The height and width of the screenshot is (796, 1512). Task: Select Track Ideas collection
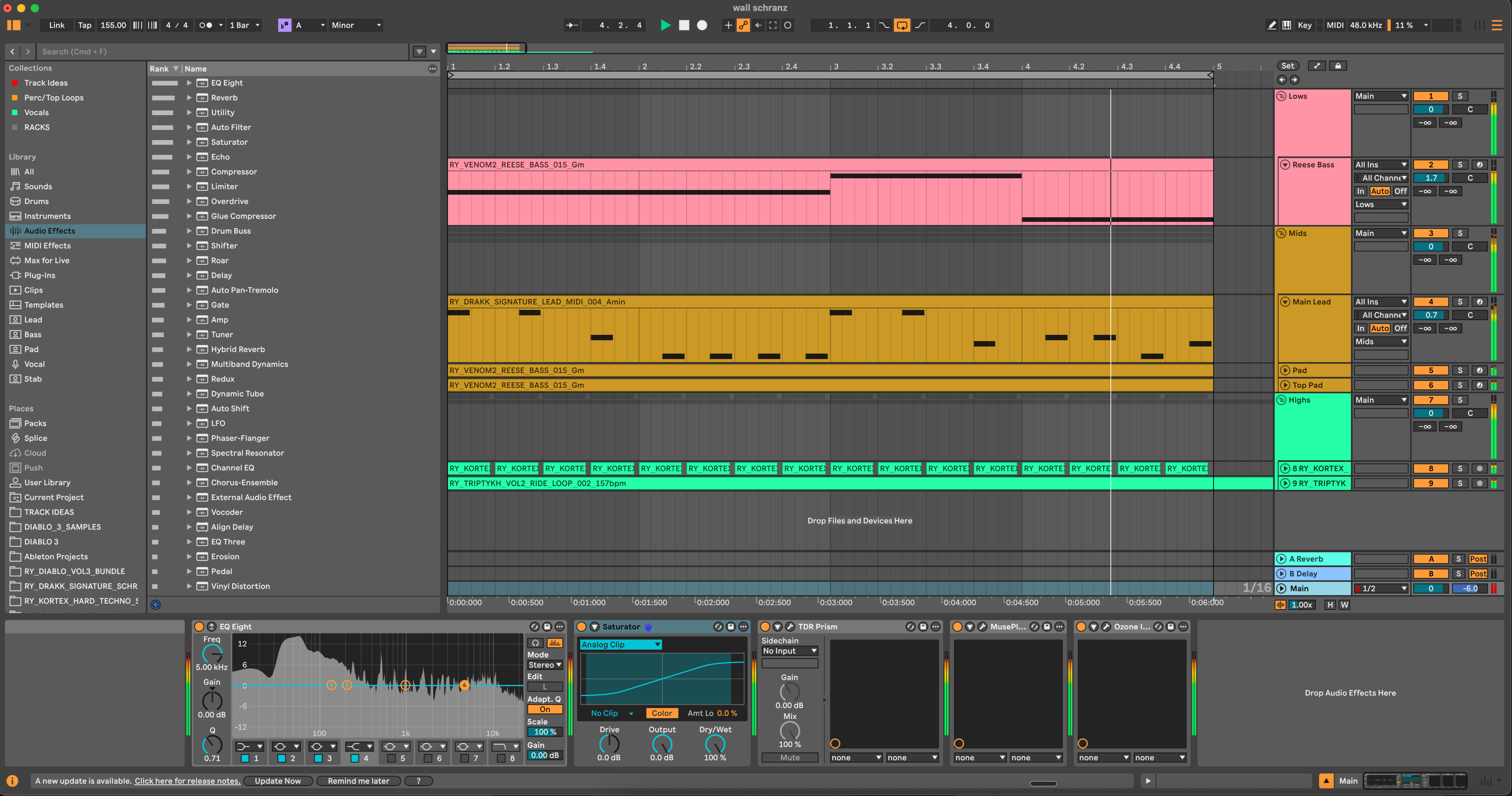[x=75, y=83]
